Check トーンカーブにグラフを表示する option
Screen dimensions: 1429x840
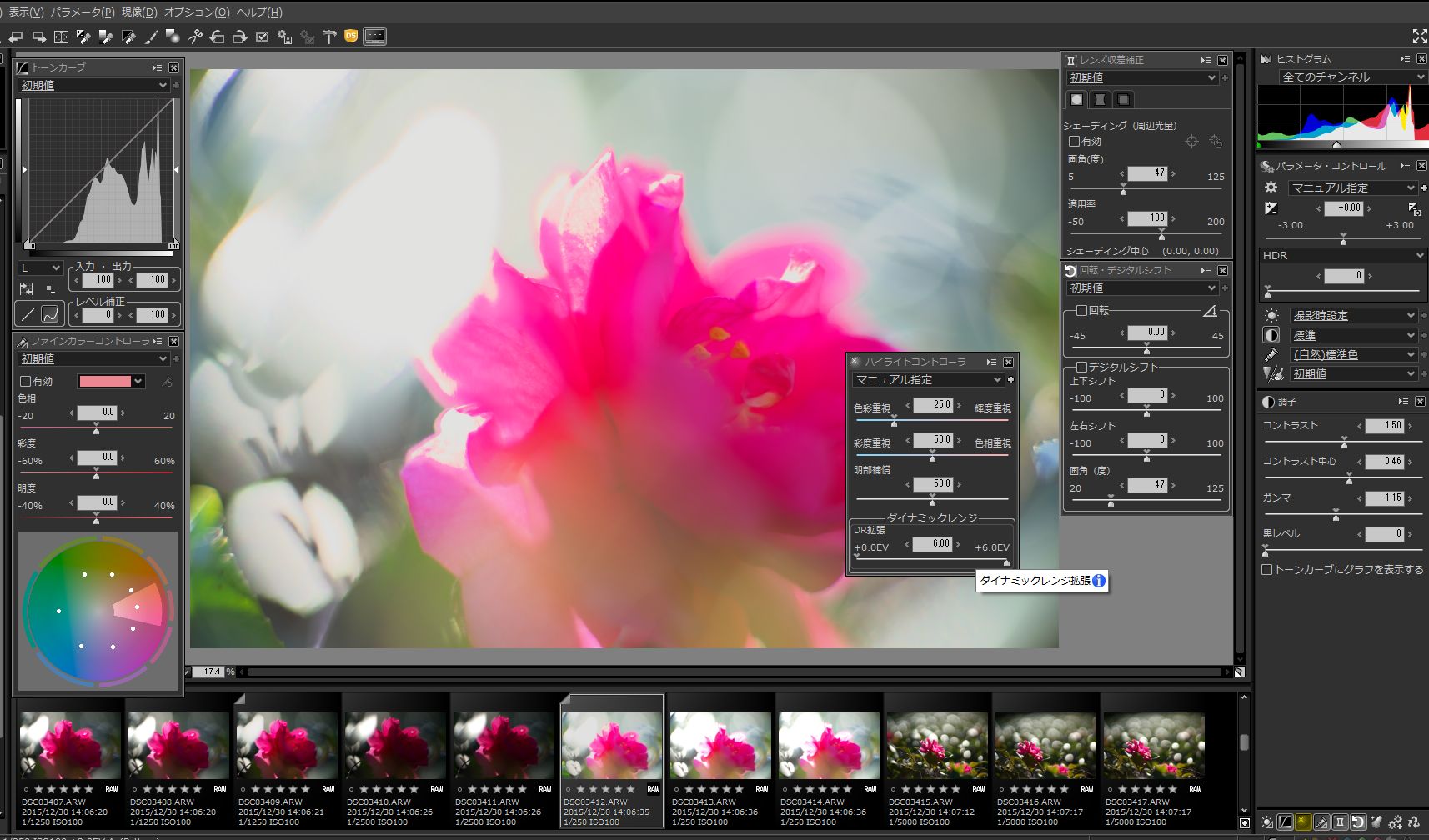tap(1267, 570)
